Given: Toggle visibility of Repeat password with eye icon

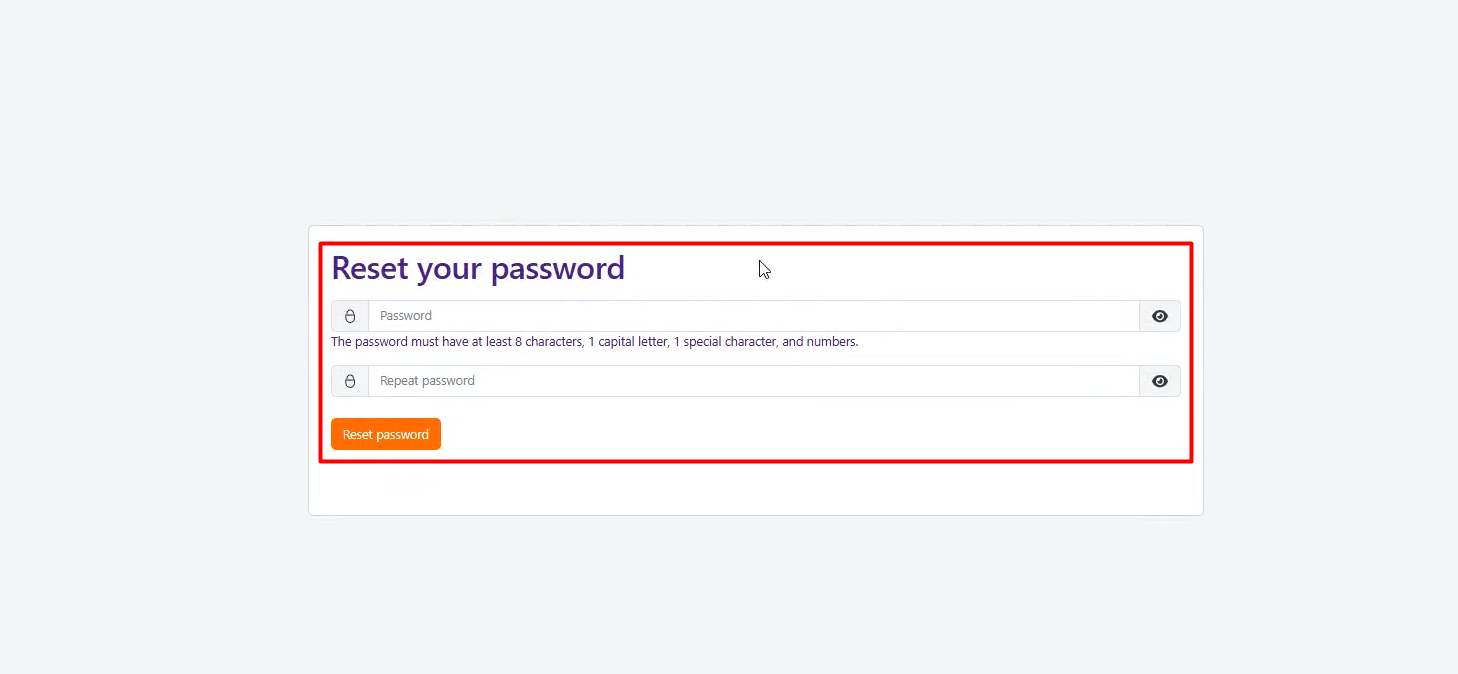Looking at the screenshot, I should pyautogui.click(x=1160, y=381).
